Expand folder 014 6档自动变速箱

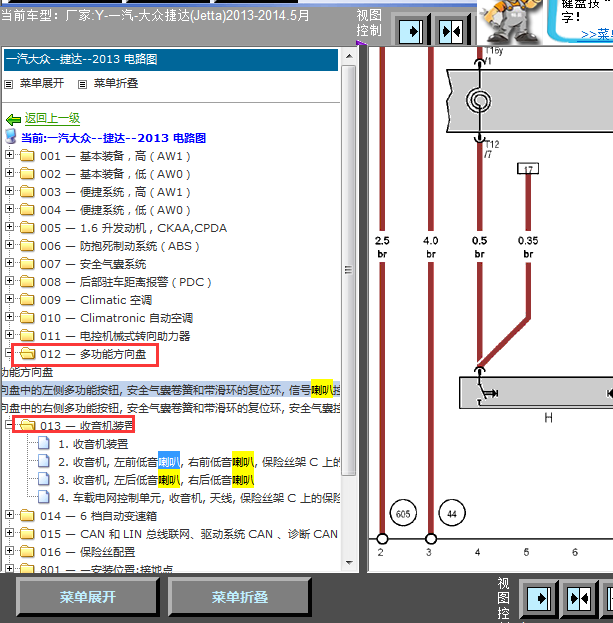point(10,515)
